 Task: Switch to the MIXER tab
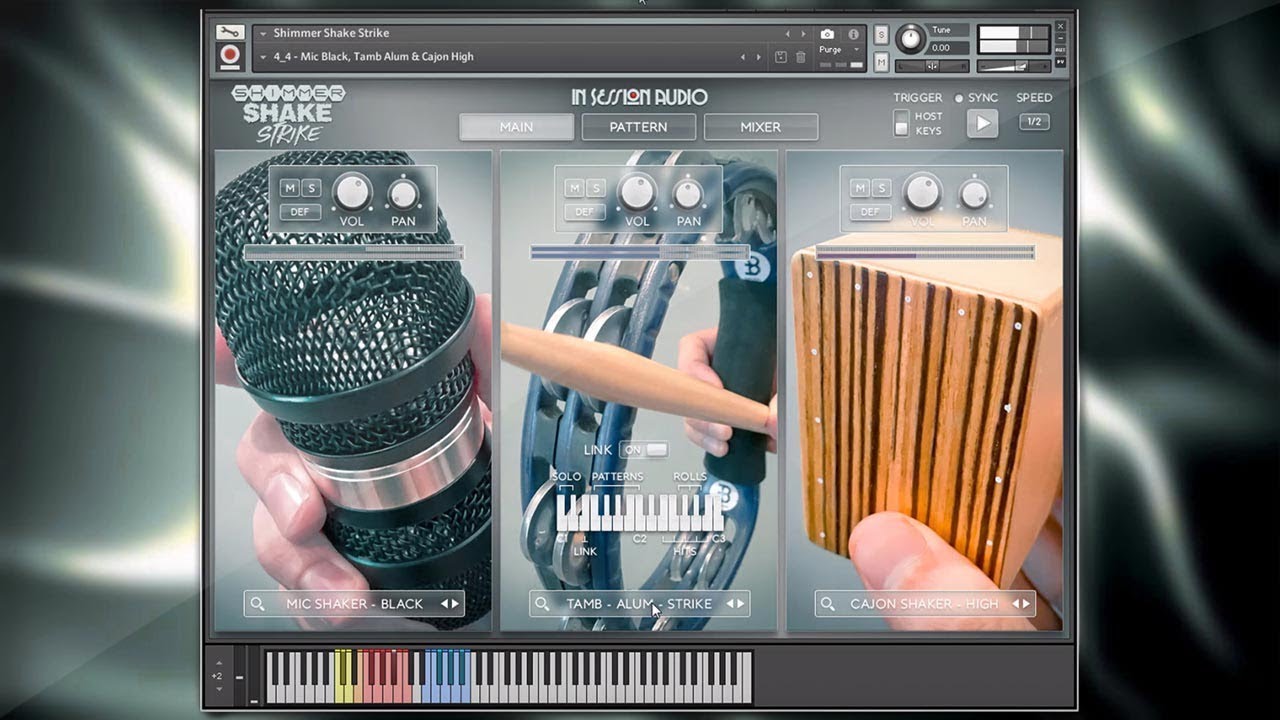tap(760, 127)
